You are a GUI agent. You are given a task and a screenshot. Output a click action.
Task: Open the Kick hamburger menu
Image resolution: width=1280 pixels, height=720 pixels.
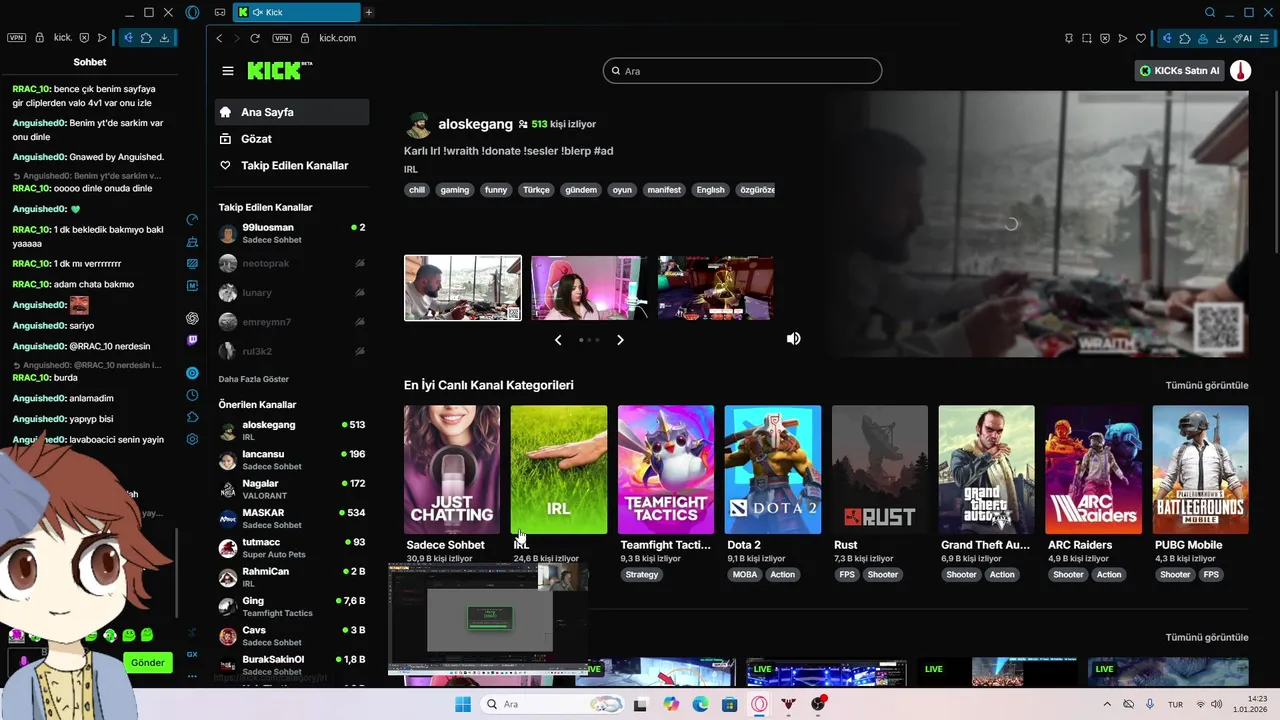[x=228, y=71]
